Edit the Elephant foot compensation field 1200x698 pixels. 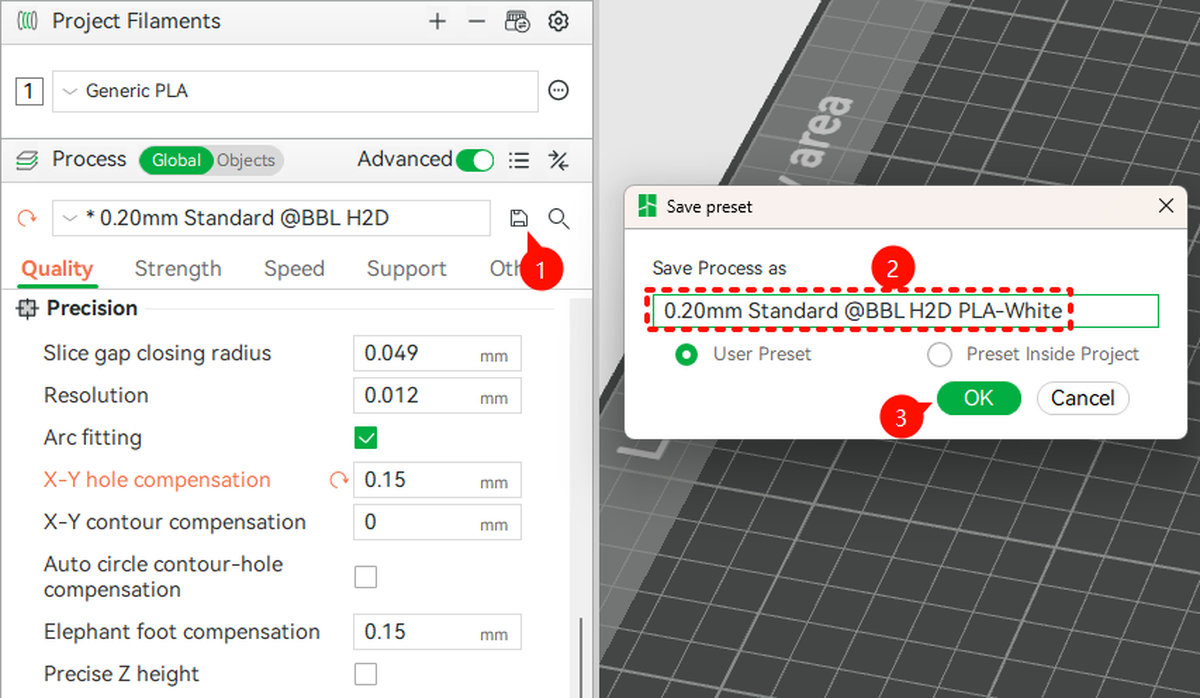click(437, 632)
